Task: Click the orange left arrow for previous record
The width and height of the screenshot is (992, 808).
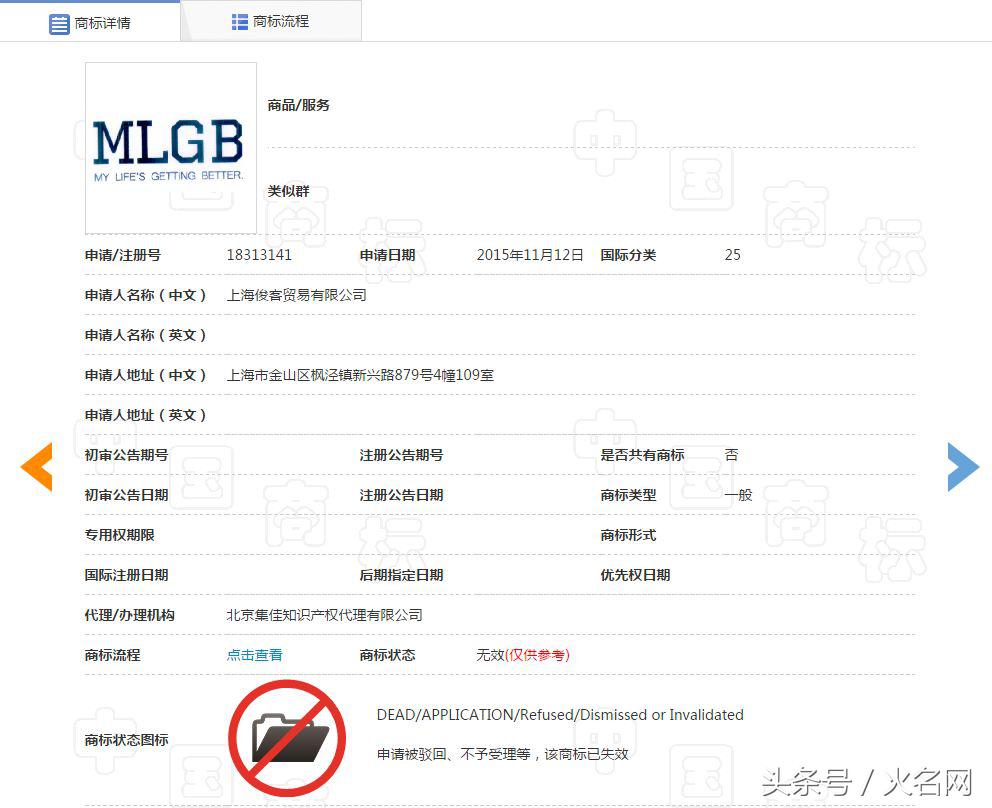Action: point(37,467)
